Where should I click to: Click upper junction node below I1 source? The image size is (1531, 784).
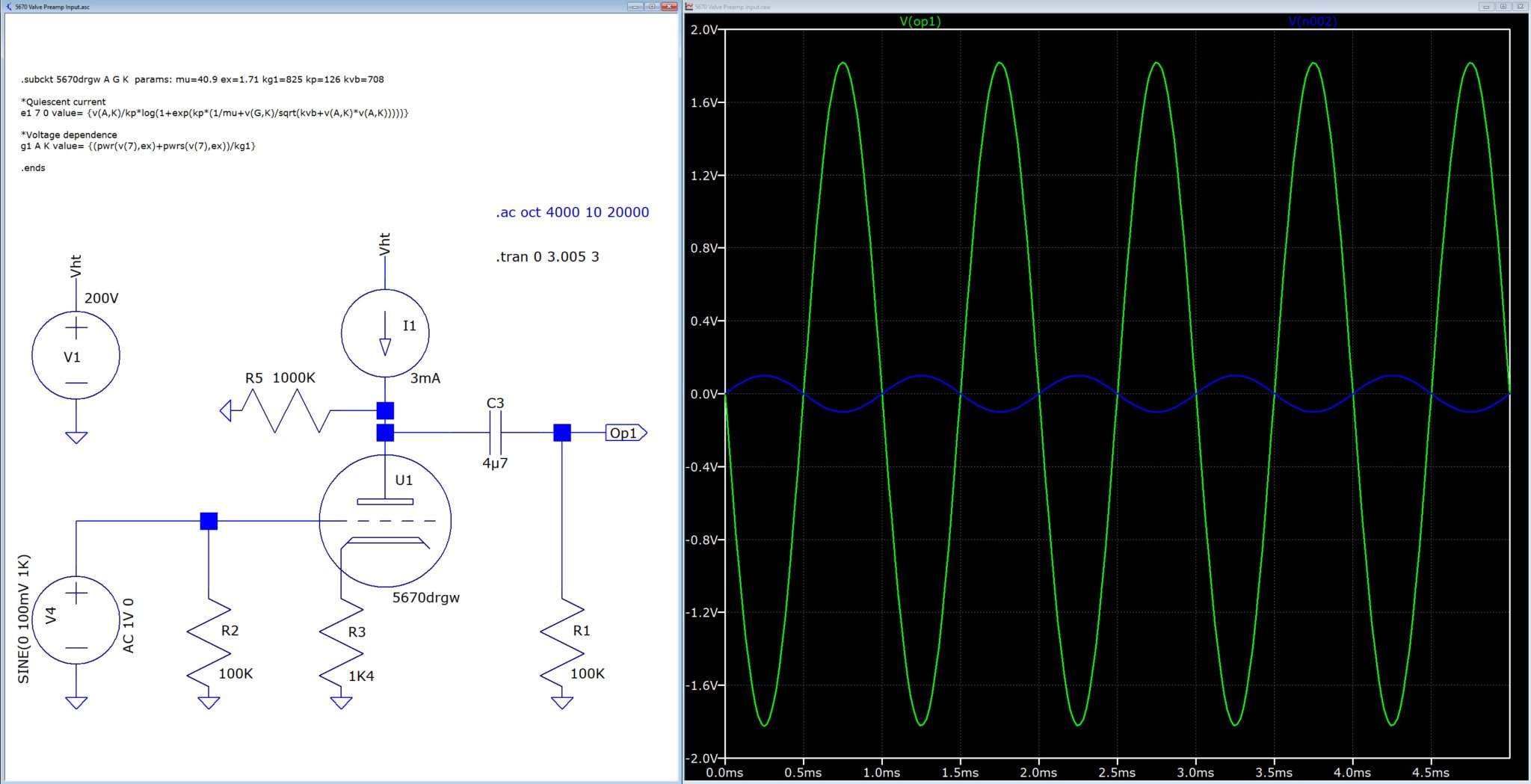click(385, 410)
